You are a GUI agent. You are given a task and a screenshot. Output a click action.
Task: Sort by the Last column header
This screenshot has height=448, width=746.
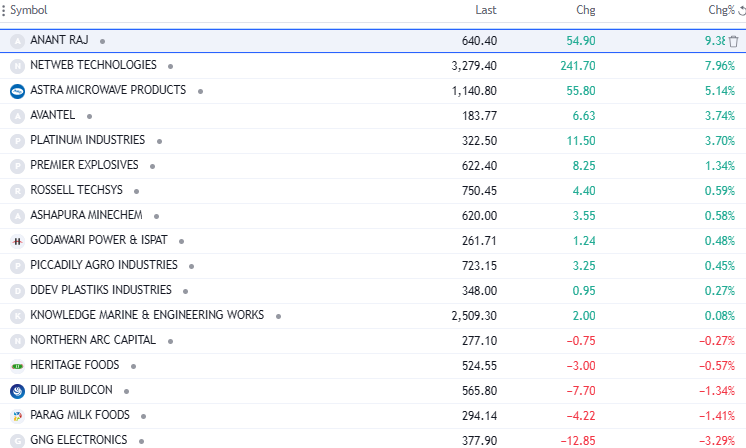486,10
